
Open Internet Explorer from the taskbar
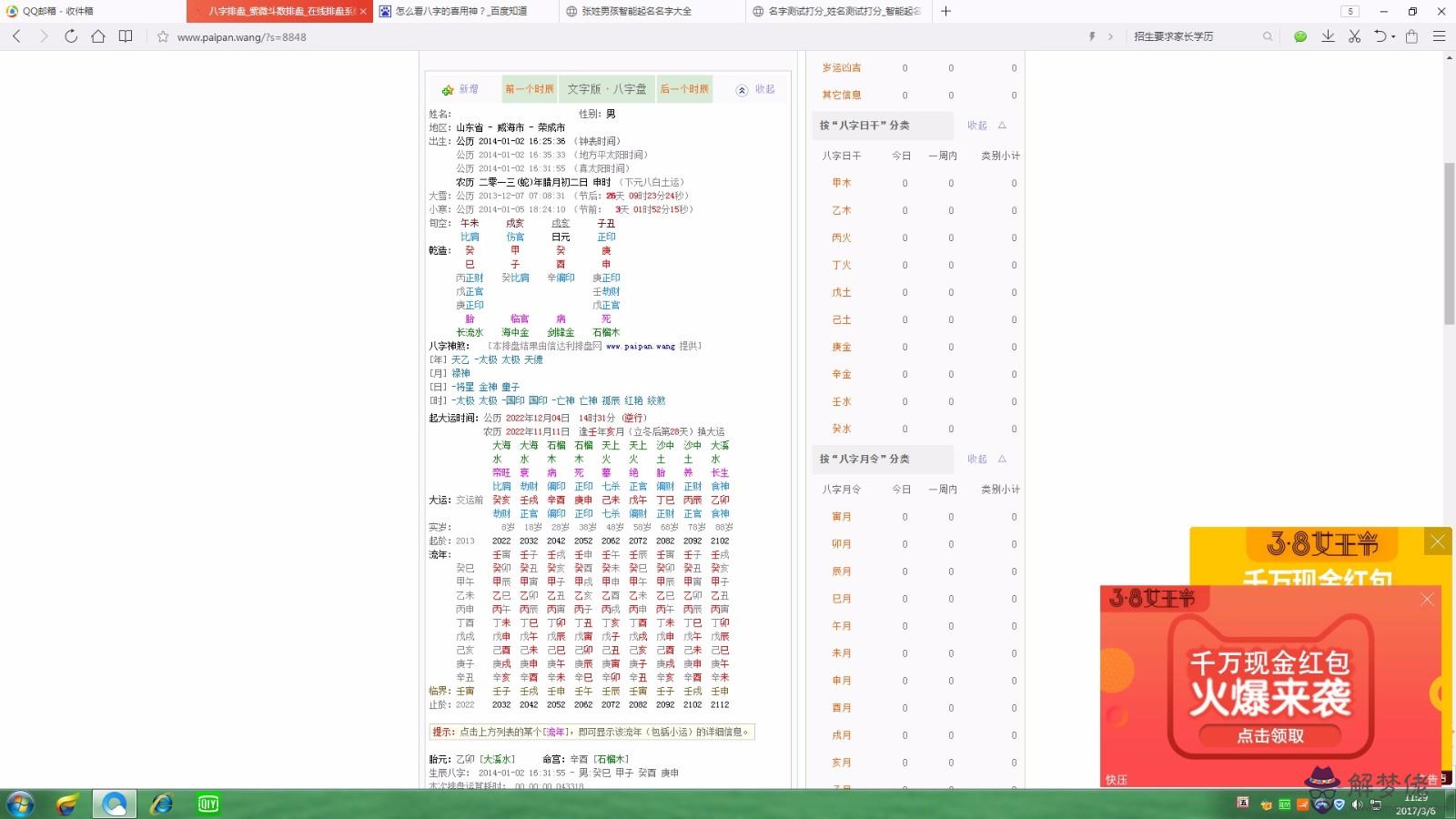click(x=161, y=804)
